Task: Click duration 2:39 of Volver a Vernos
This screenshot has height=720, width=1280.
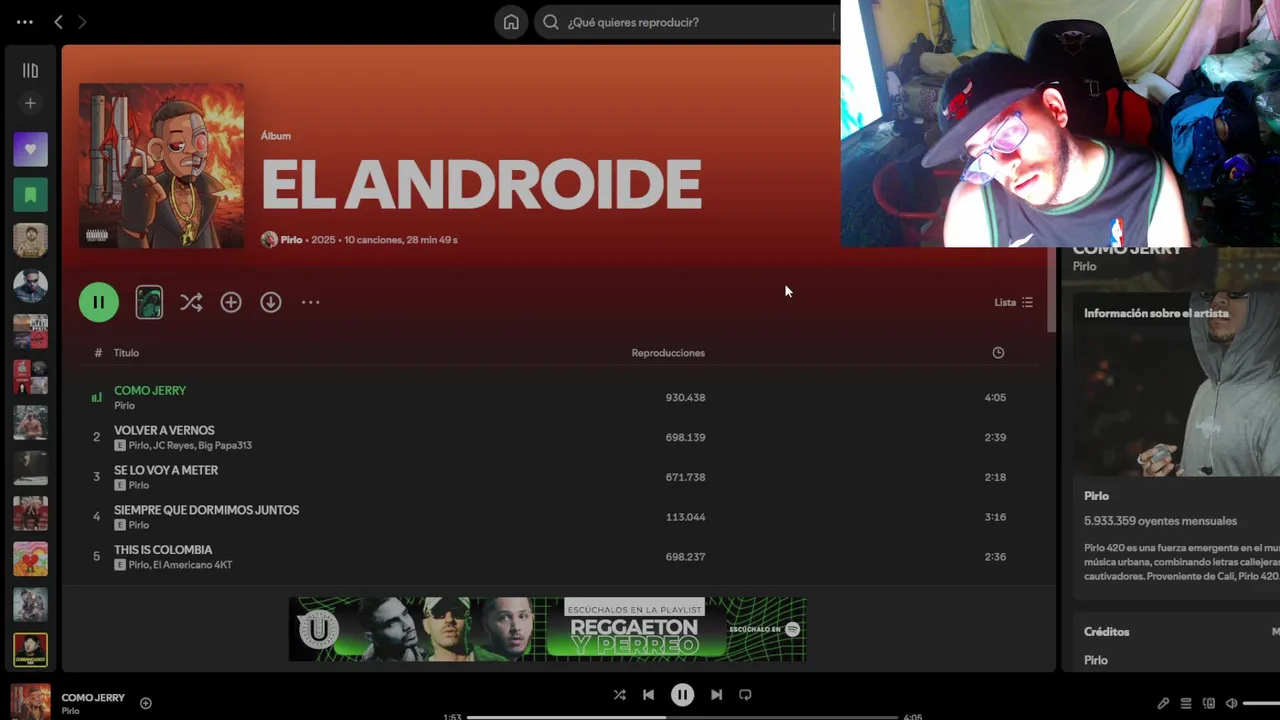Action: tap(995, 437)
